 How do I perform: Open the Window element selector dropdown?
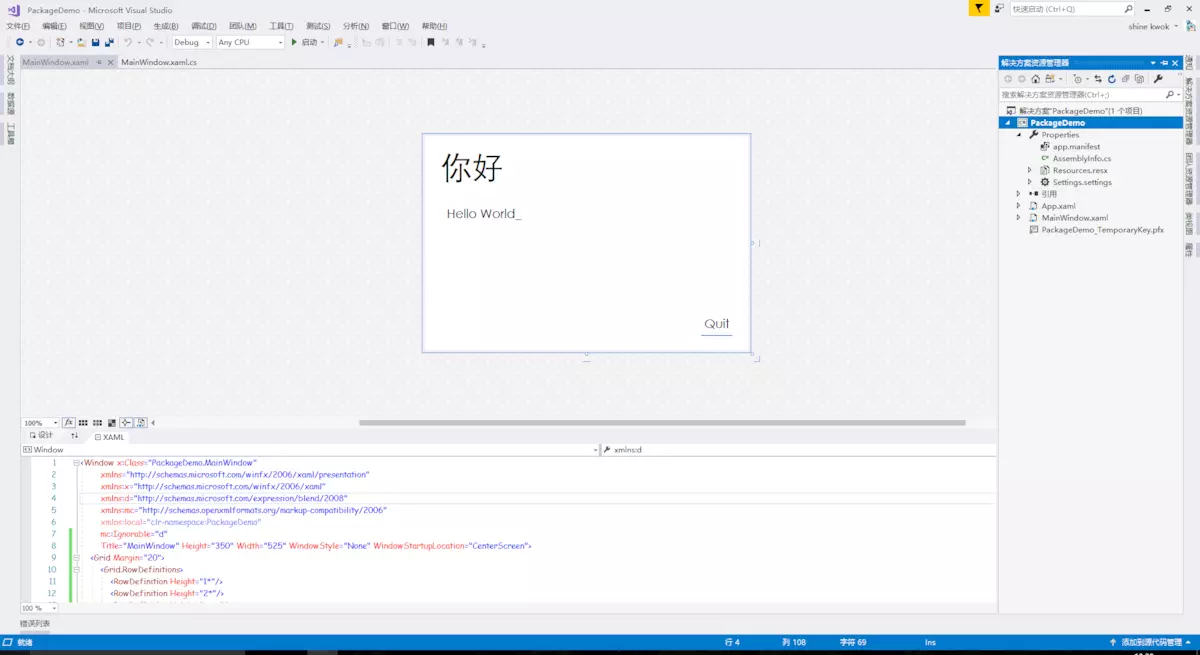click(x=309, y=450)
